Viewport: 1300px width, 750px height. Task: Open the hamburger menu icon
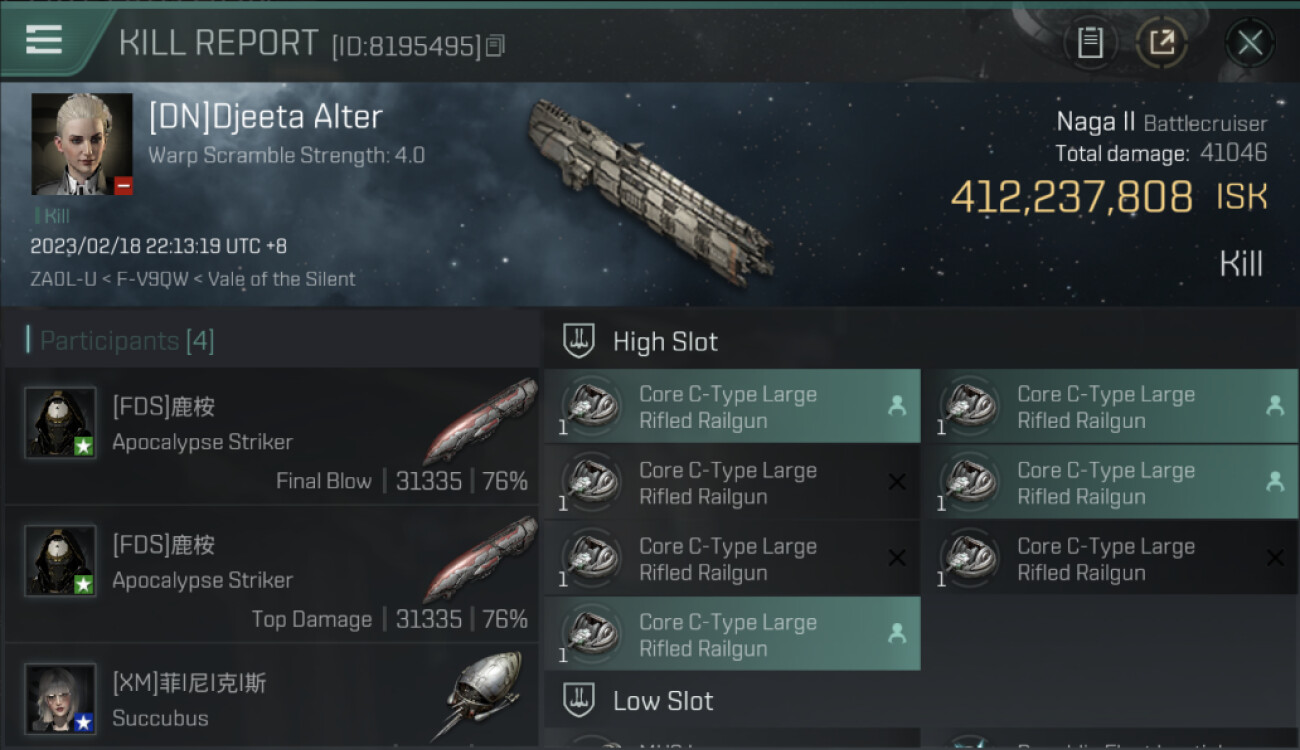coord(44,40)
